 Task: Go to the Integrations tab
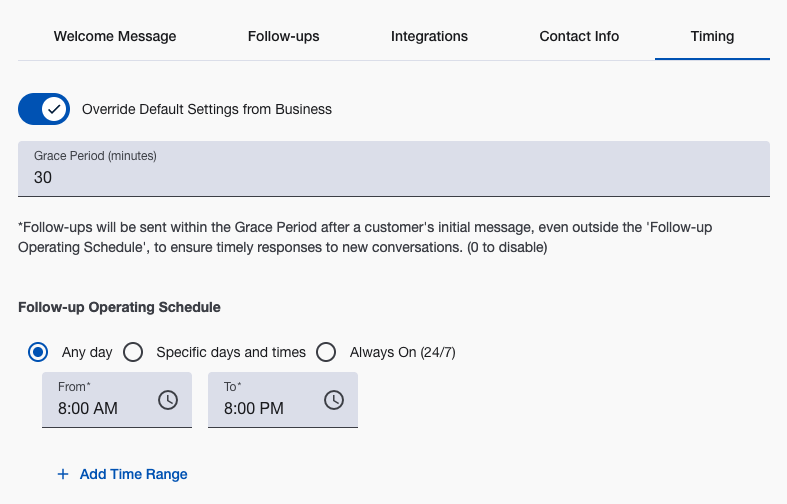pyautogui.click(x=429, y=37)
